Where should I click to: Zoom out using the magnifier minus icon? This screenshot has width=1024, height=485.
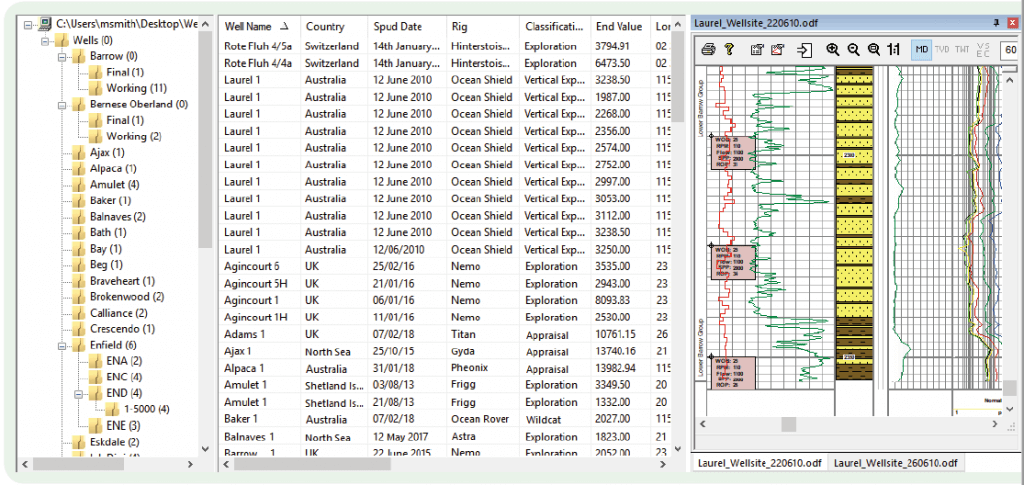pyautogui.click(x=853, y=49)
